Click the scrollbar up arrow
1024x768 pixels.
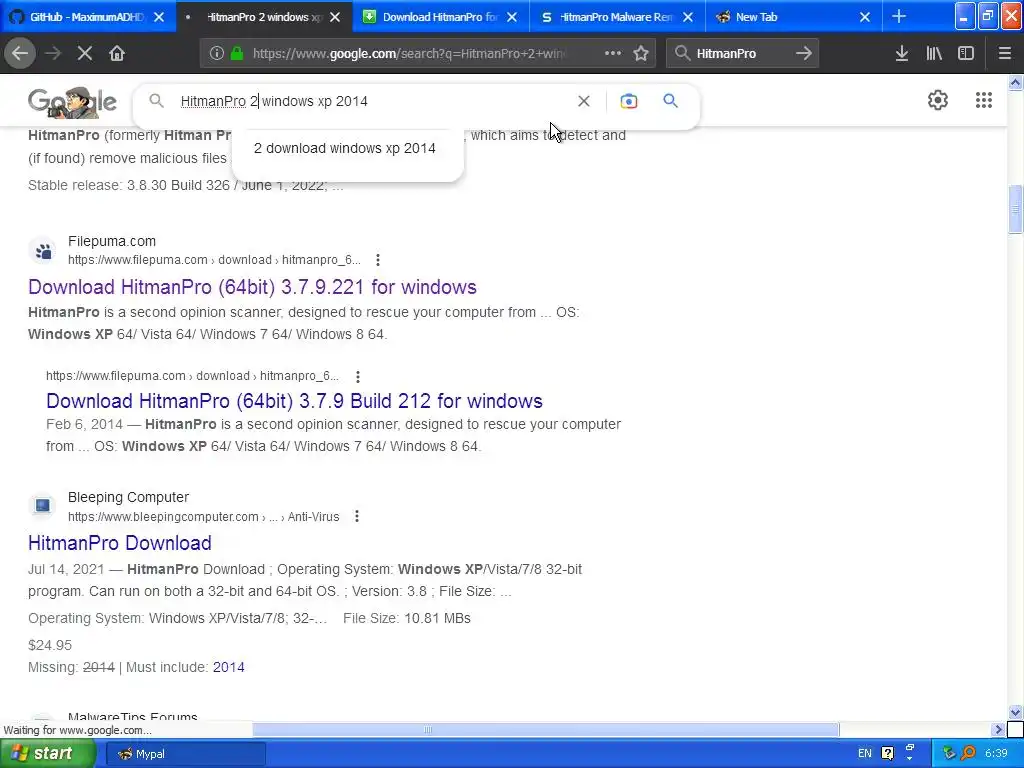(x=1015, y=82)
